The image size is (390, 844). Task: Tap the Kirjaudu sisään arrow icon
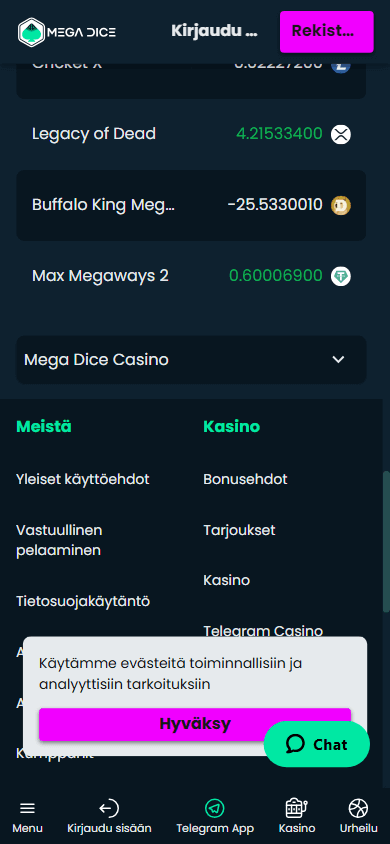click(109, 808)
